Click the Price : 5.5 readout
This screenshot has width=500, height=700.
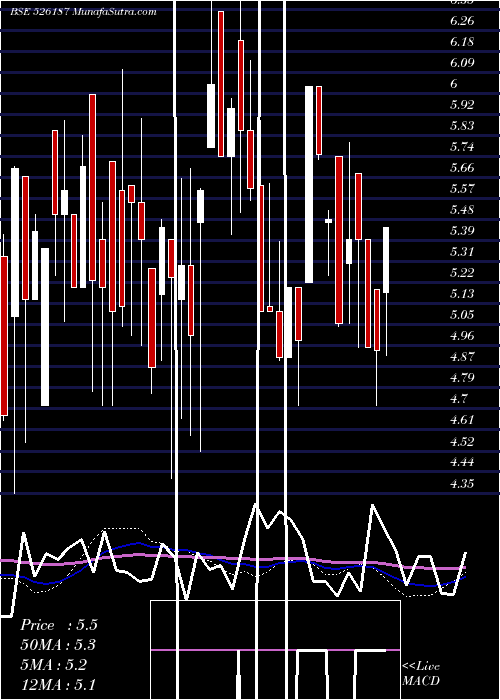[58, 625]
